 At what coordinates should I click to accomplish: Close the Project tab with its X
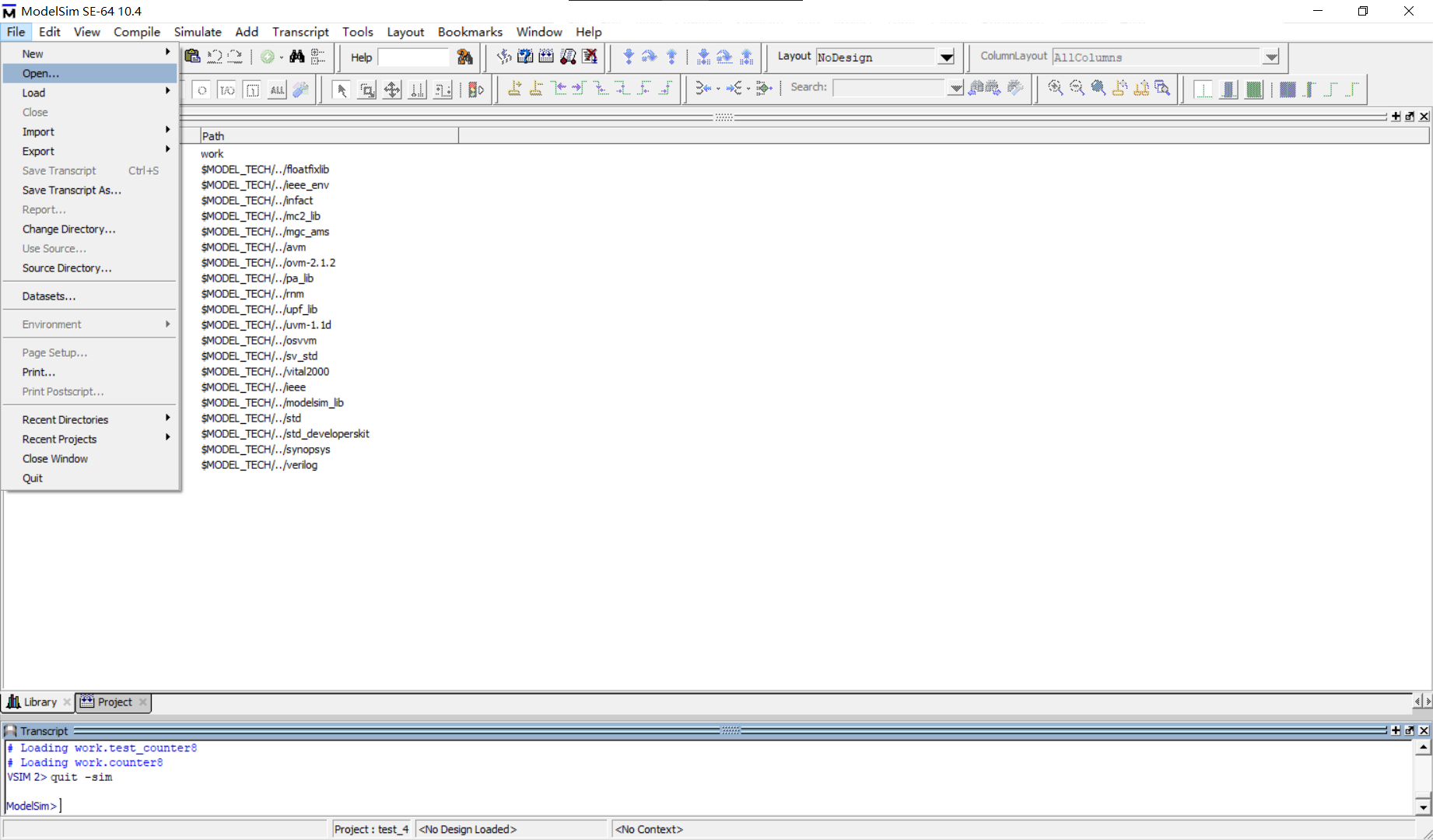click(142, 702)
